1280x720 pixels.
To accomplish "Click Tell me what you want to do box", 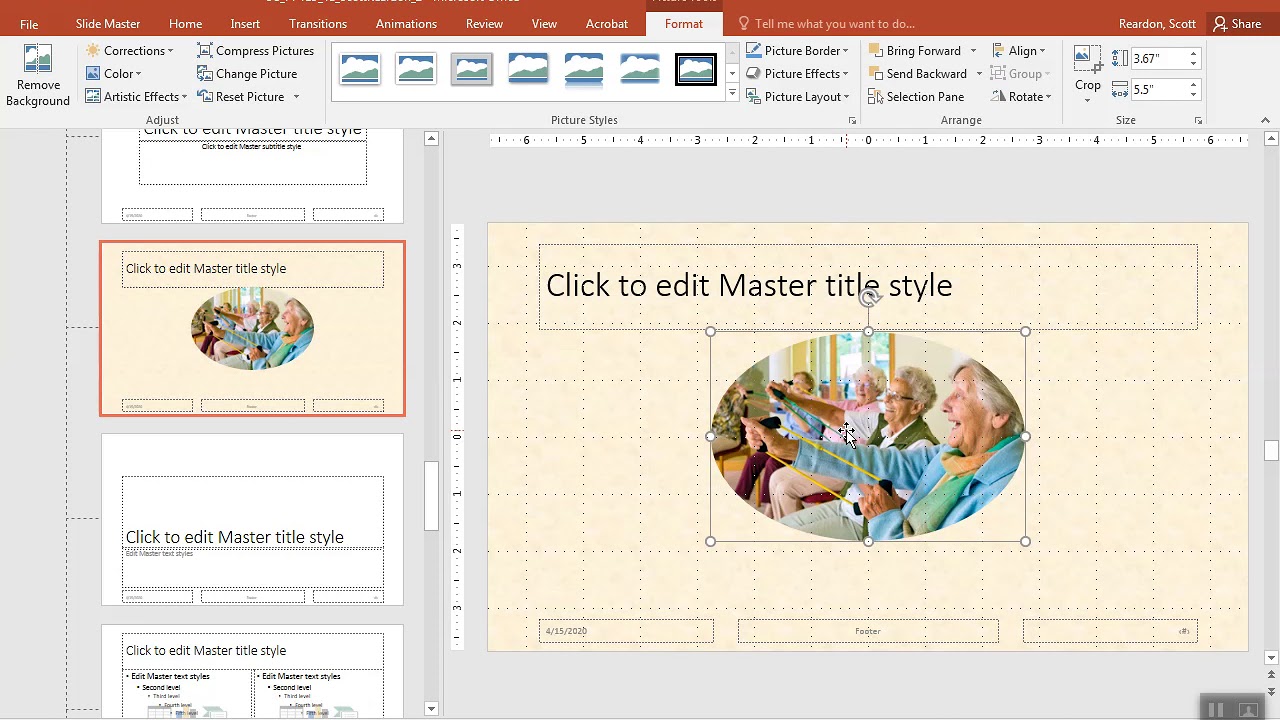I will coord(826,24).
